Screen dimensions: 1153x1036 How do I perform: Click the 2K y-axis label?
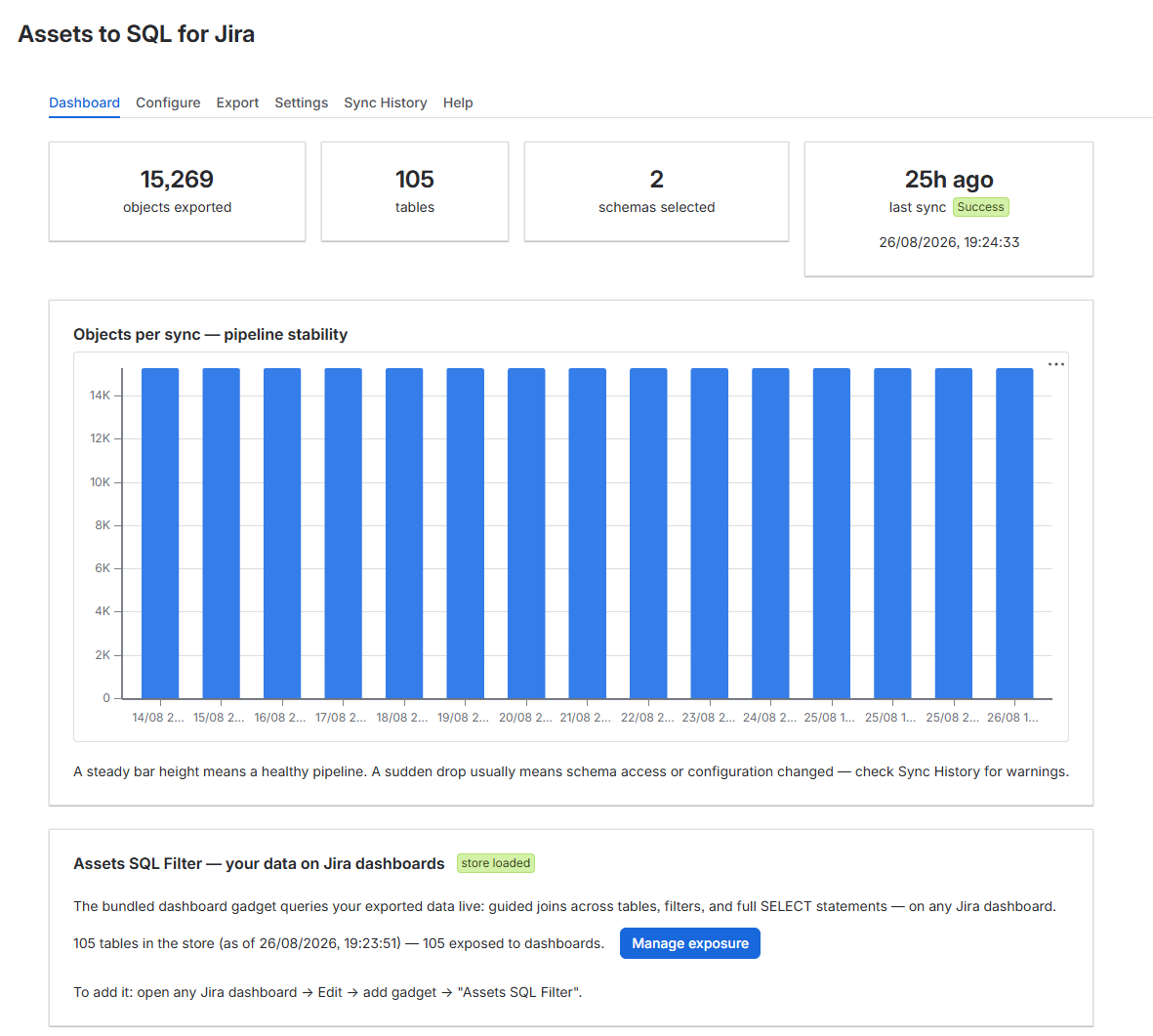click(103, 655)
